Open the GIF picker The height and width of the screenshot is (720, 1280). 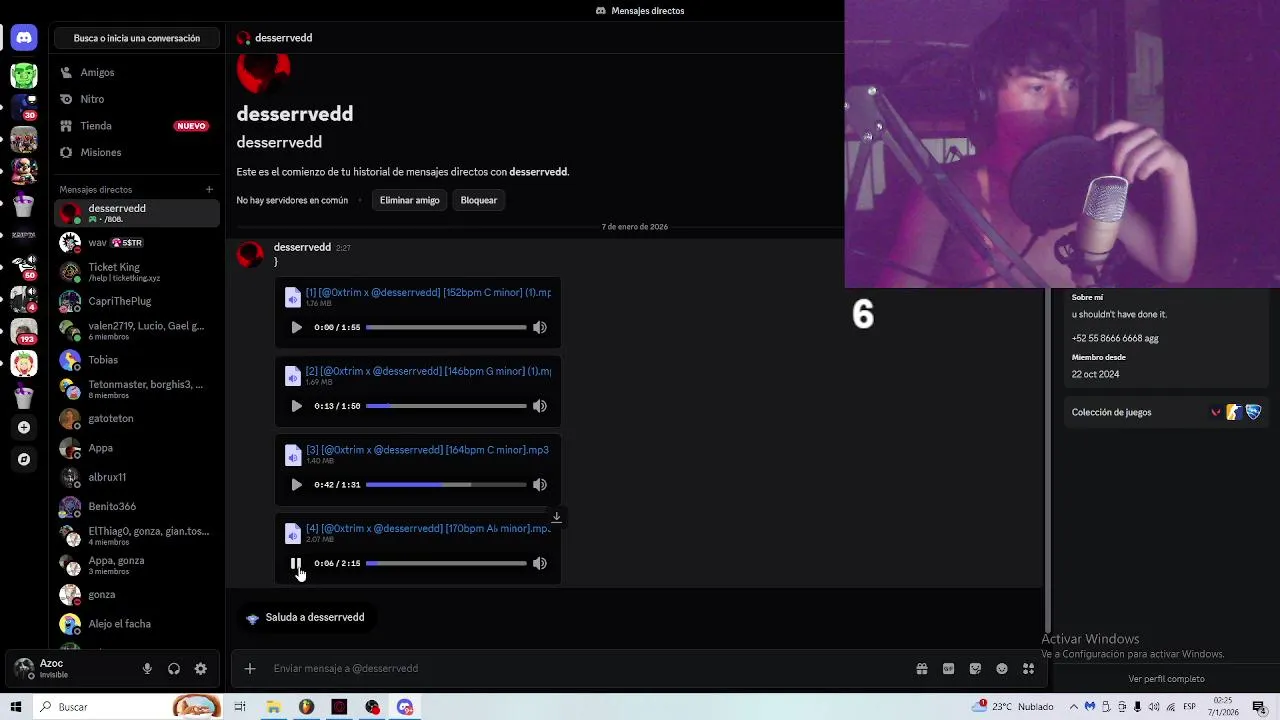coord(948,669)
